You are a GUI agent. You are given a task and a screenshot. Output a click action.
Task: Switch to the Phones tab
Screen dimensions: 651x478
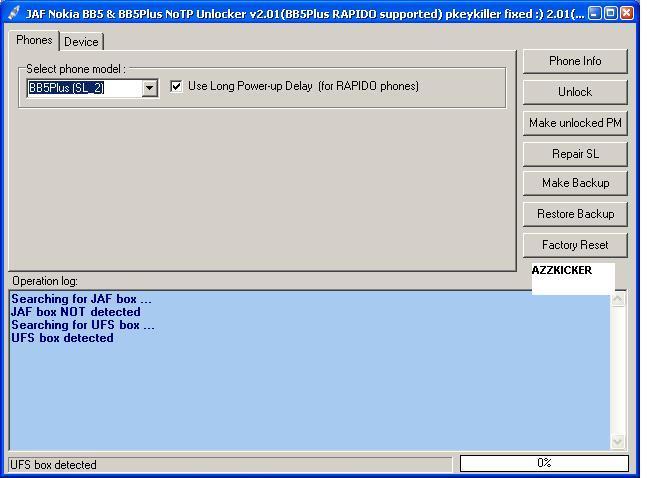(34, 40)
